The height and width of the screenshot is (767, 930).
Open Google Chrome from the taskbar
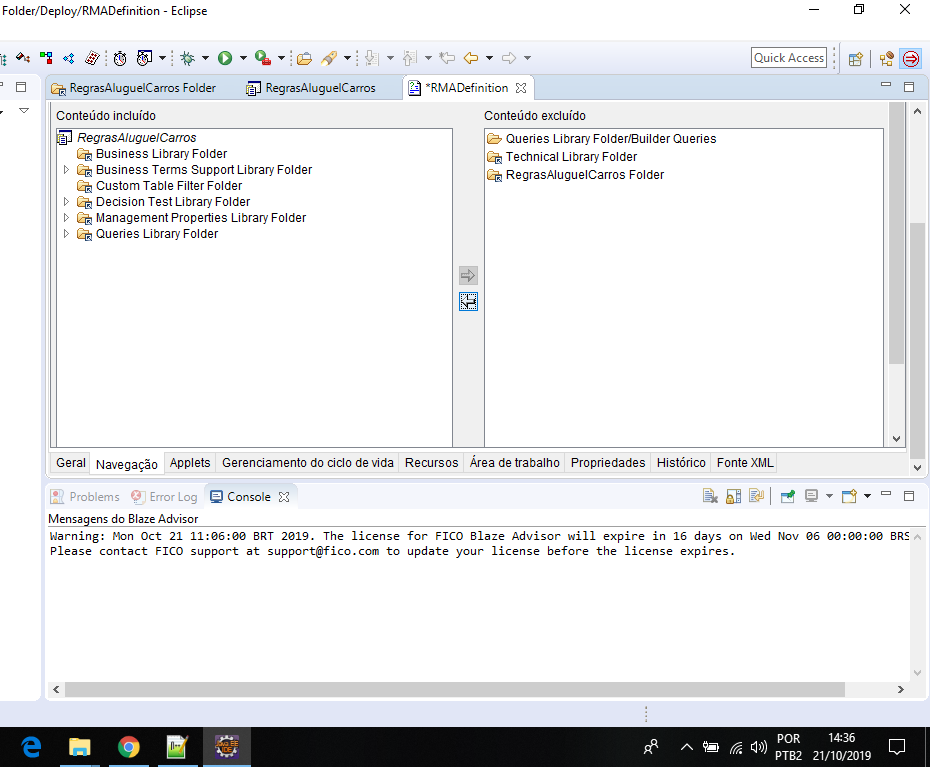[x=128, y=747]
